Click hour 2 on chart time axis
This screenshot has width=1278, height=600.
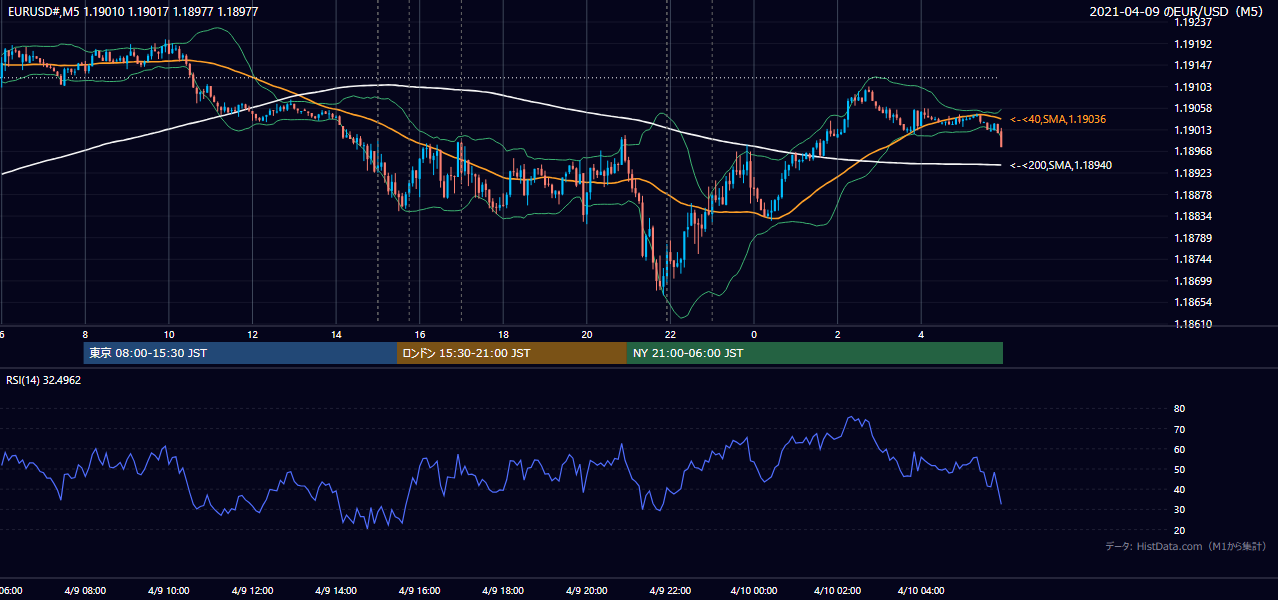pos(838,335)
